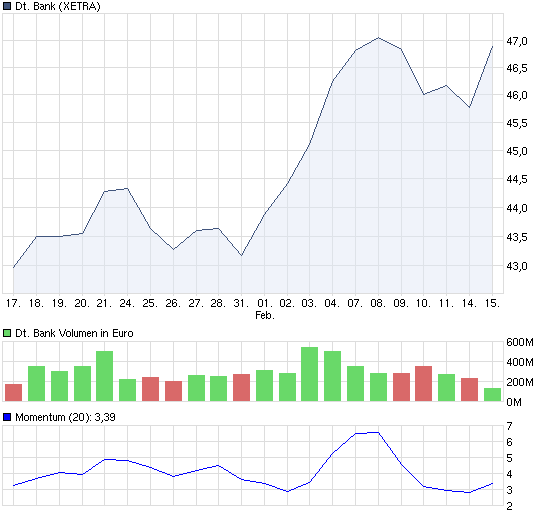
Task: Click the date label '20.' on x-axis
Action: point(82,303)
